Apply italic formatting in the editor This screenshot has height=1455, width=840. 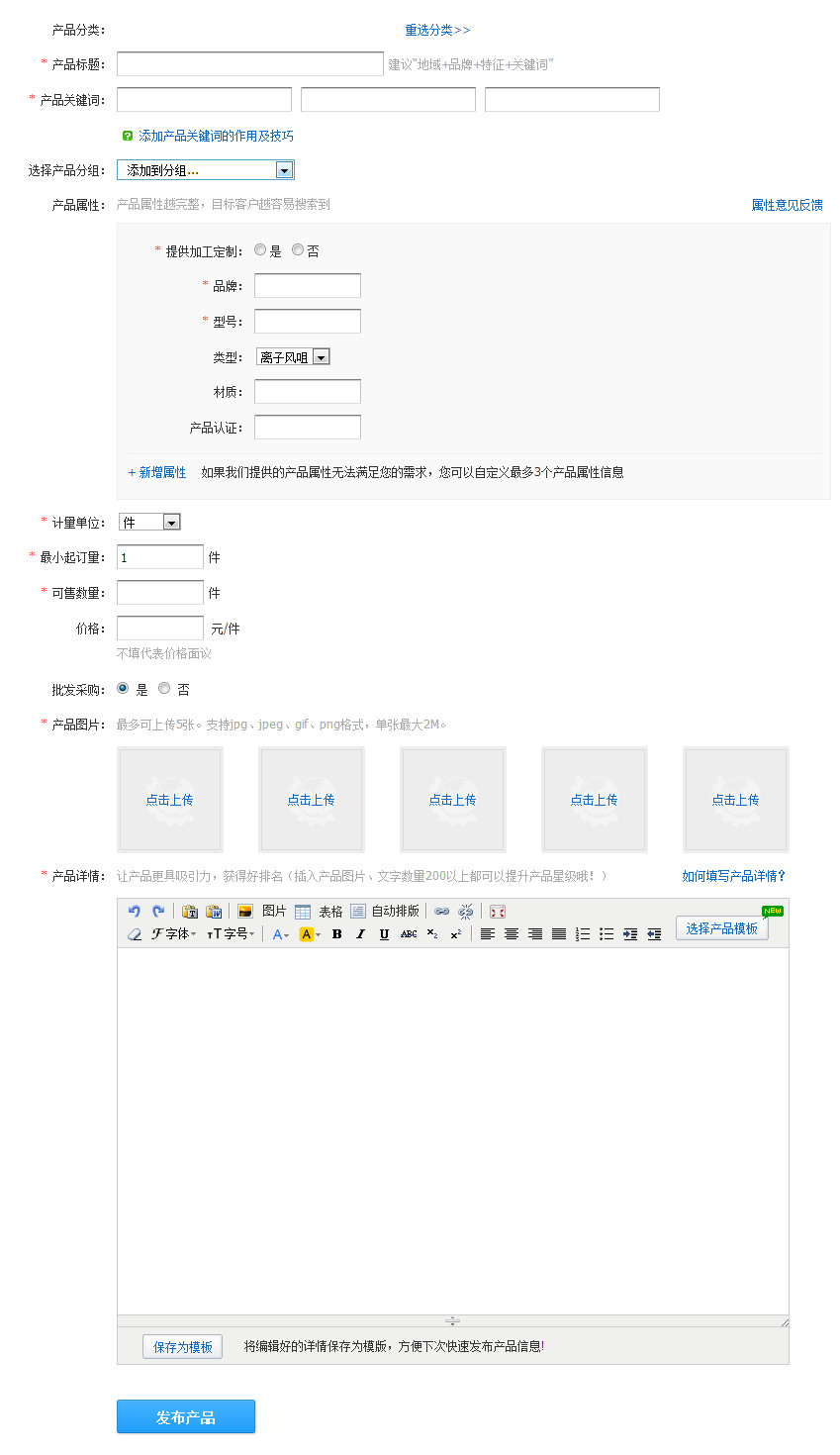pyautogui.click(x=360, y=934)
